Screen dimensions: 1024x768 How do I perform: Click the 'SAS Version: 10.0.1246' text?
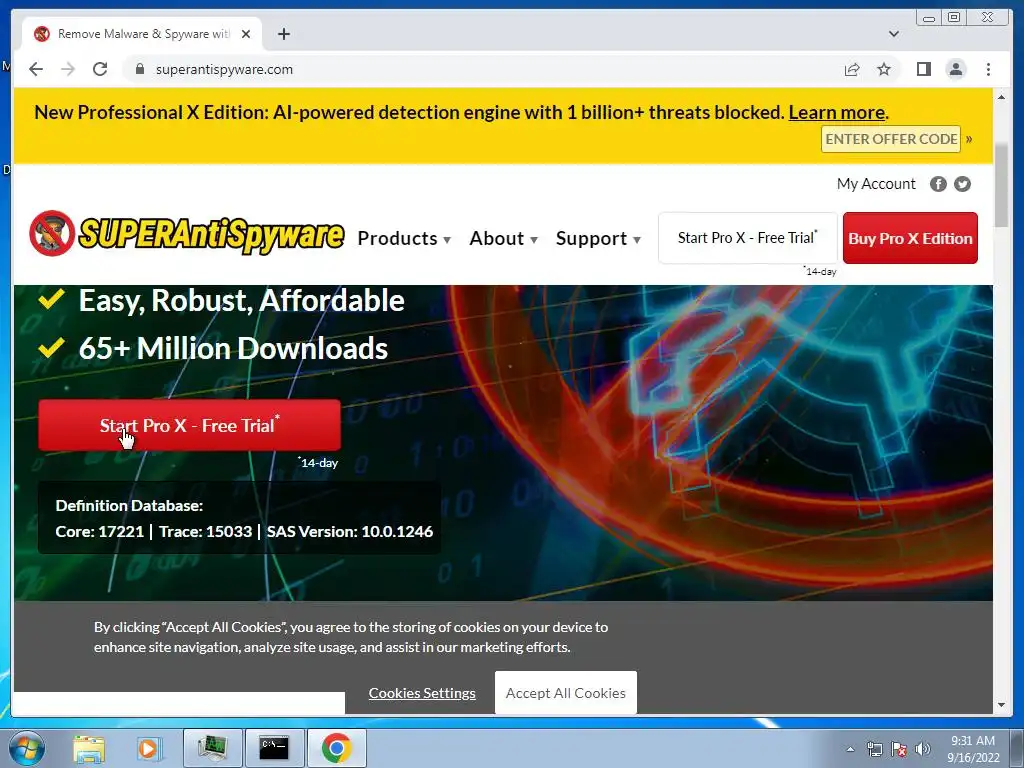point(349,532)
